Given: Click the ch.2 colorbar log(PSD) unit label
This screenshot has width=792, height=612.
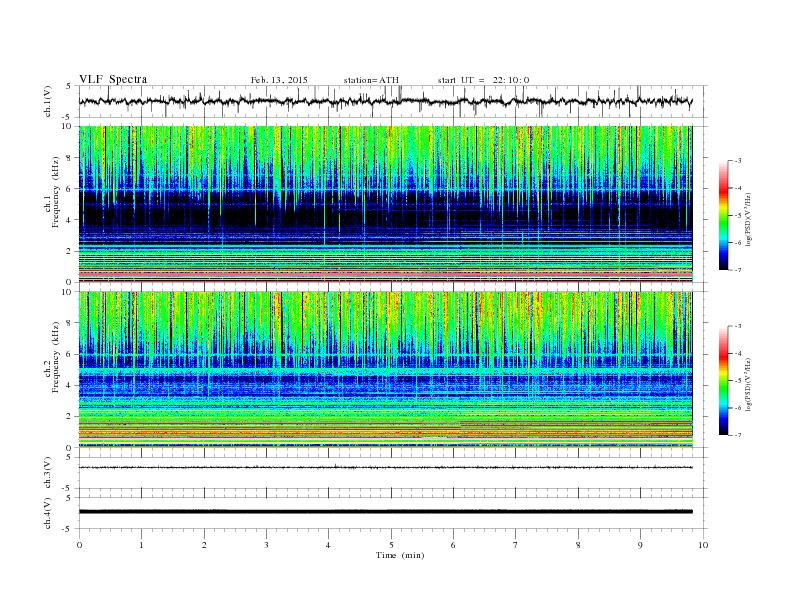Looking at the screenshot, I should point(750,384).
